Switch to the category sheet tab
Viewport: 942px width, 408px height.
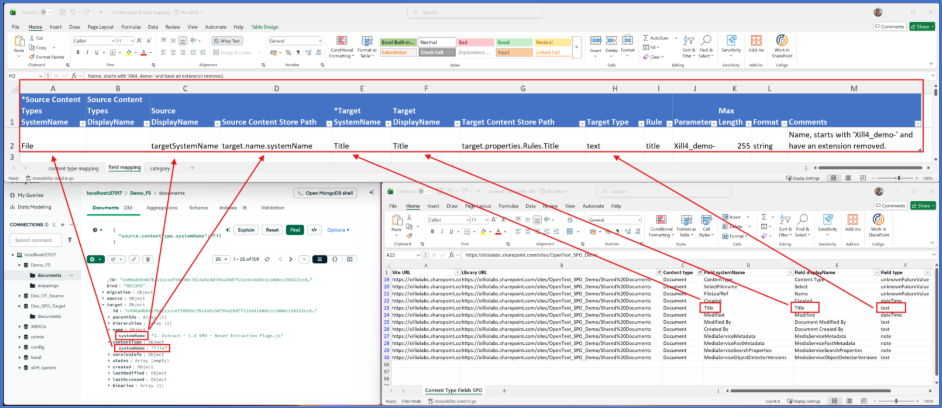(160, 168)
